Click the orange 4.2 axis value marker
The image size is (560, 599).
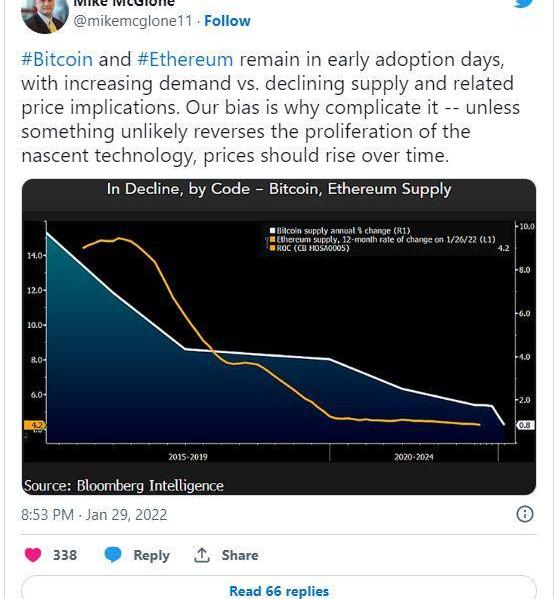tap(35, 425)
